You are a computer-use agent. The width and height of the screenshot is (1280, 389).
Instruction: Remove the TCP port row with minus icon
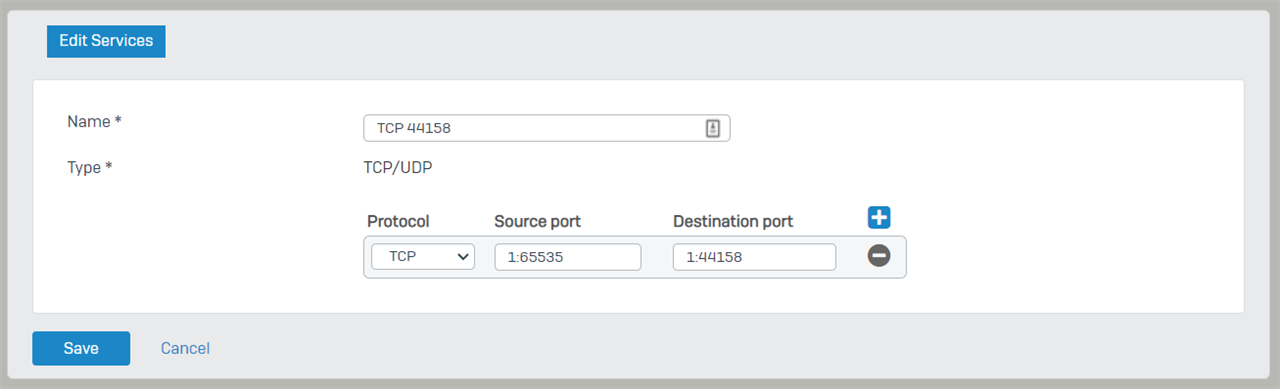coord(879,256)
